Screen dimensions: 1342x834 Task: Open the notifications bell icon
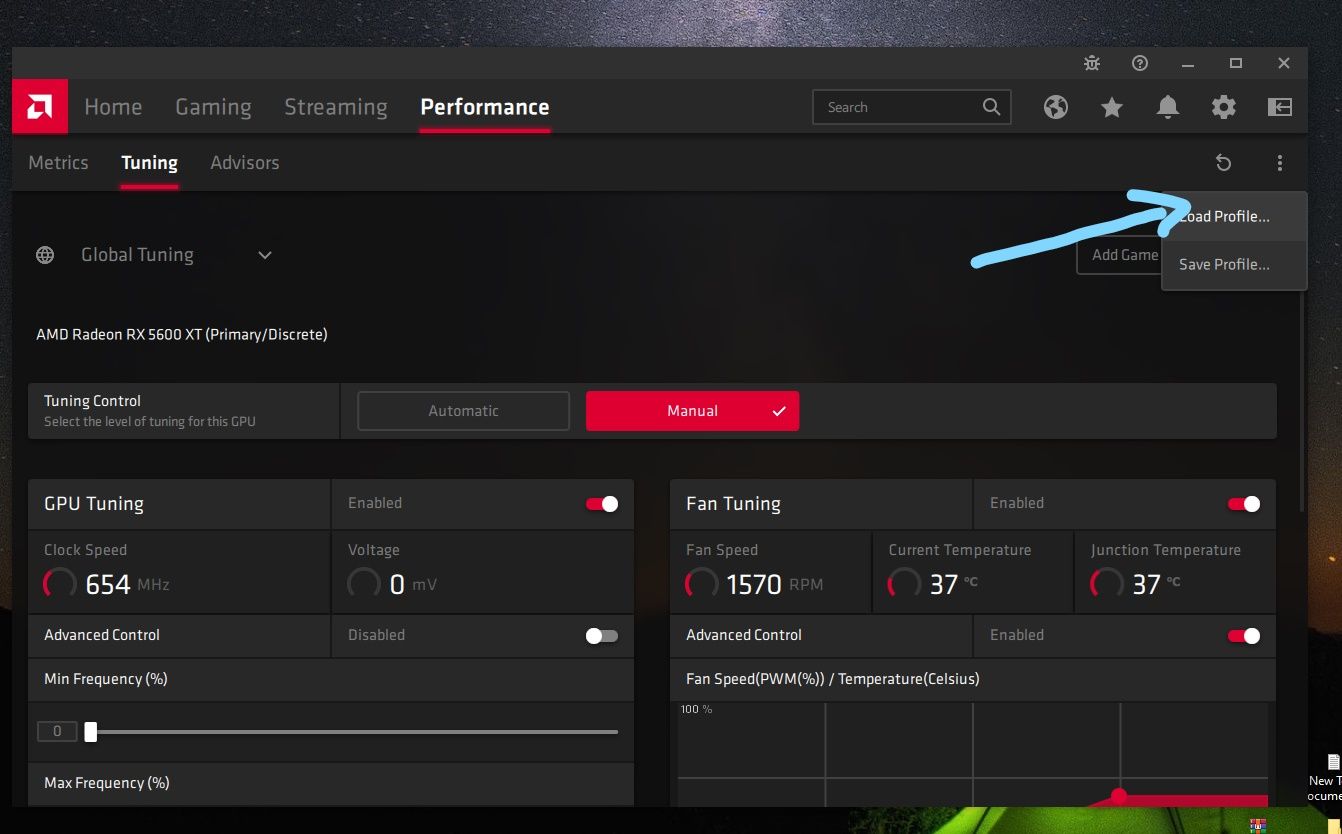1168,107
